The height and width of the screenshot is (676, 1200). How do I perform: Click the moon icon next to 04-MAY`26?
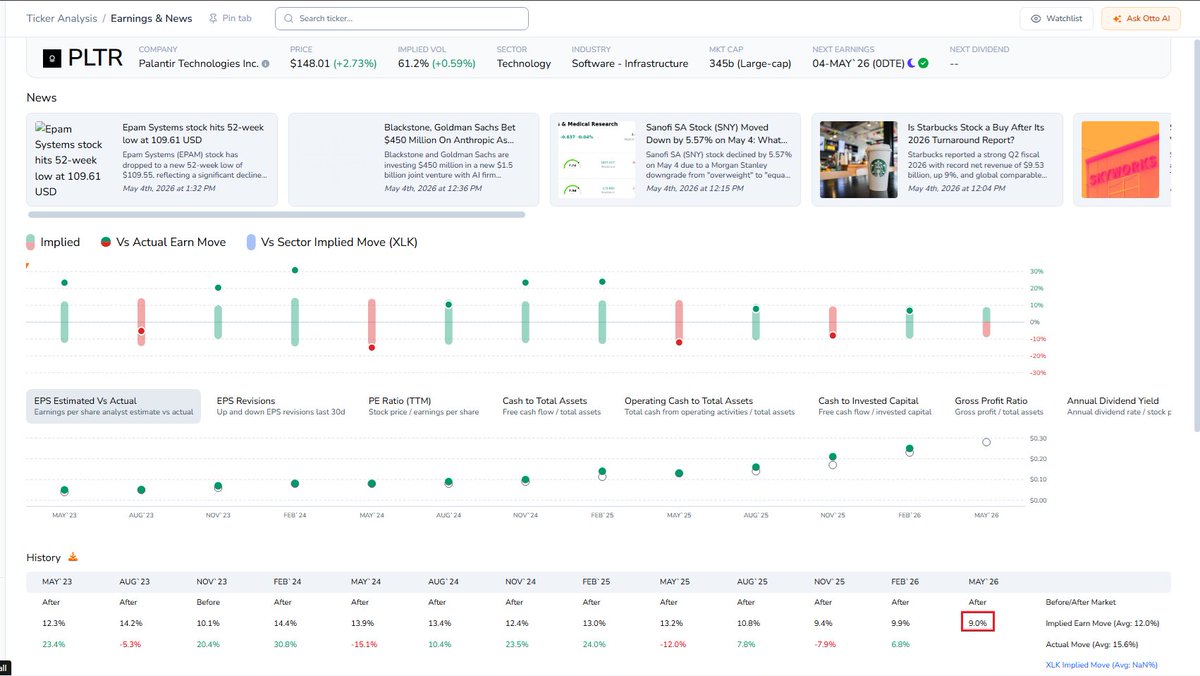pos(911,63)
